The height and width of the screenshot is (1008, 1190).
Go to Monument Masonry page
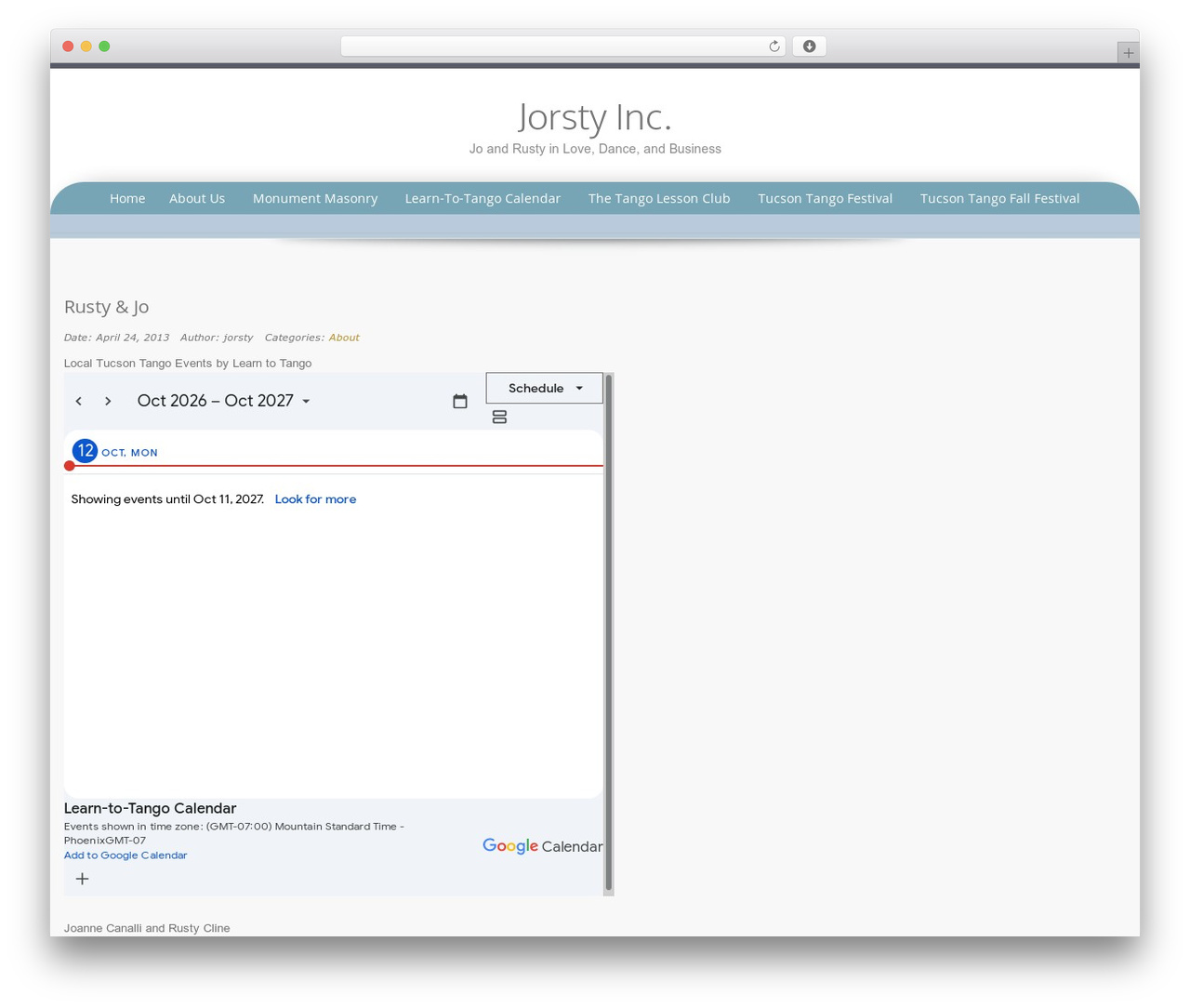pos(315,198)
